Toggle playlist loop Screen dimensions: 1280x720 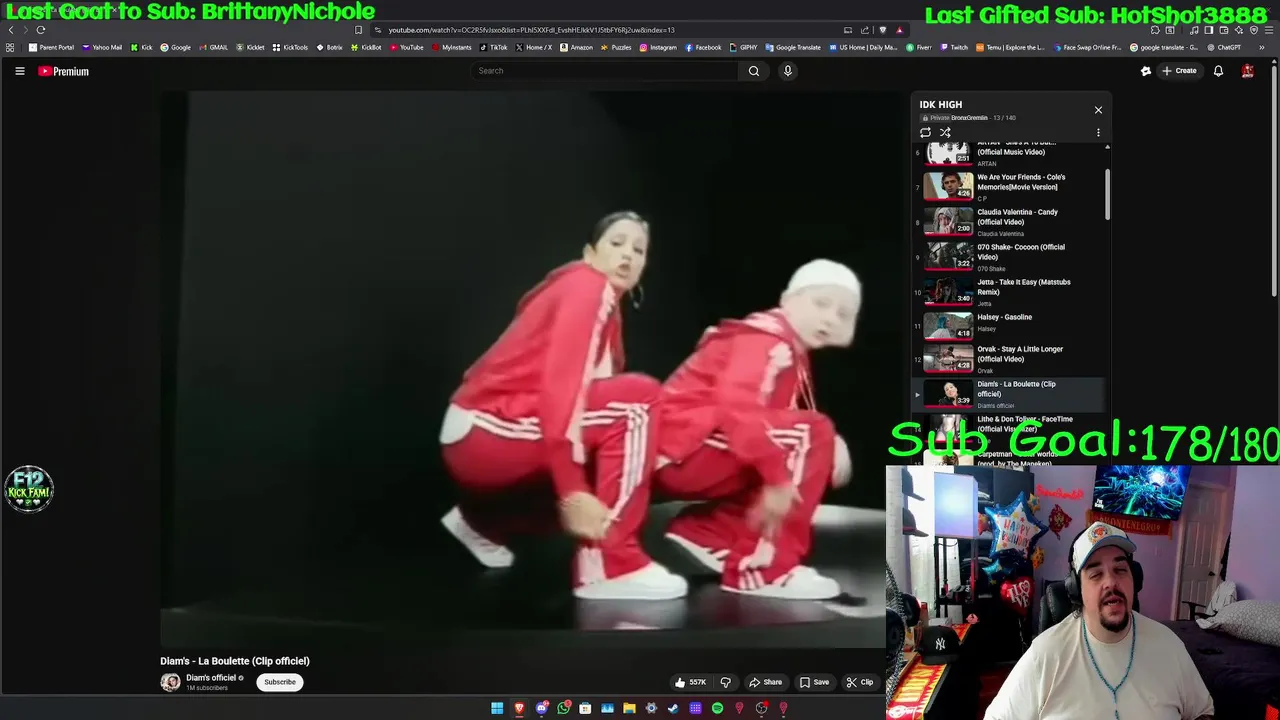(x=925, y=132)
